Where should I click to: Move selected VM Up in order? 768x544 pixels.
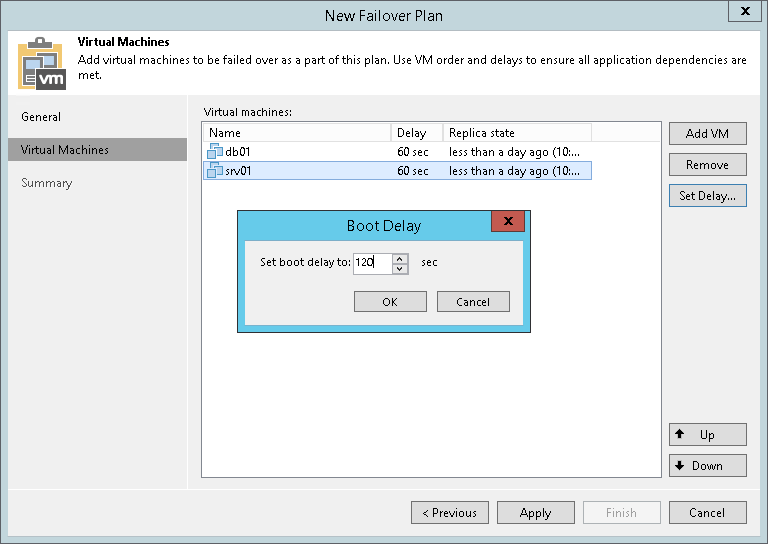(x=707, y=435)
